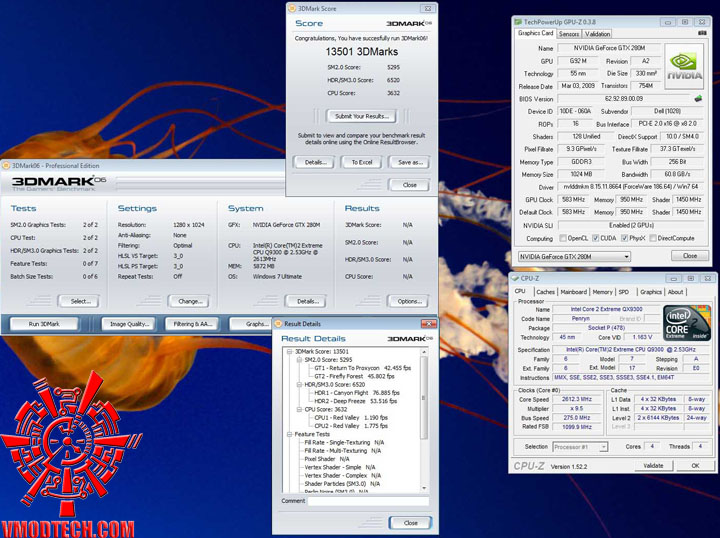Click Select button under Tests

[80, 302]
